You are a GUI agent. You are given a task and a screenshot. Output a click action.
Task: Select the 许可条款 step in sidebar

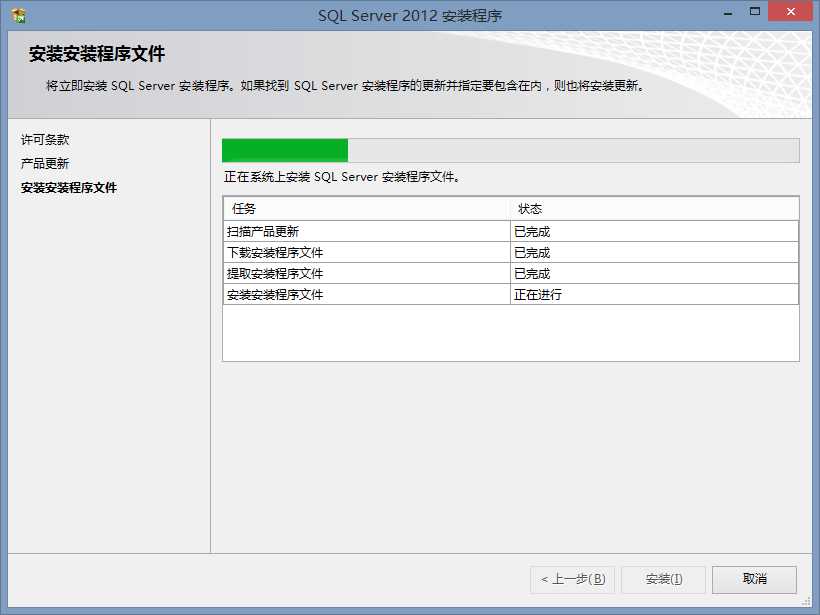tap(45, 140)
